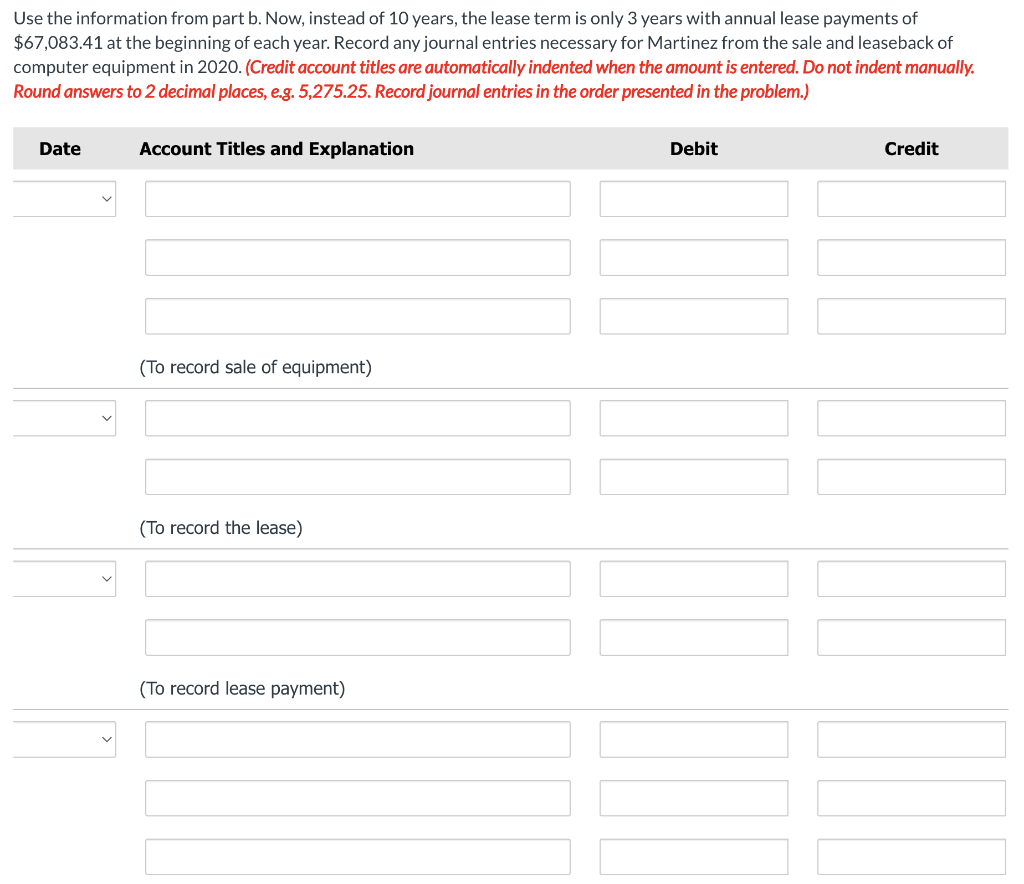Click first credit field of the last journal entry
The height and width of the screenshot is (884, 1024).
coord(912,740)
